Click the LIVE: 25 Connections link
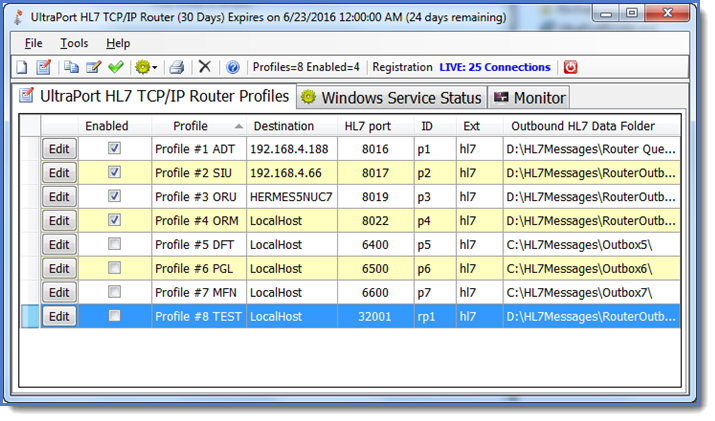Image resolution: width=715 pixels, height=421 pixels. pyautogui.click(x=495, y=67)
